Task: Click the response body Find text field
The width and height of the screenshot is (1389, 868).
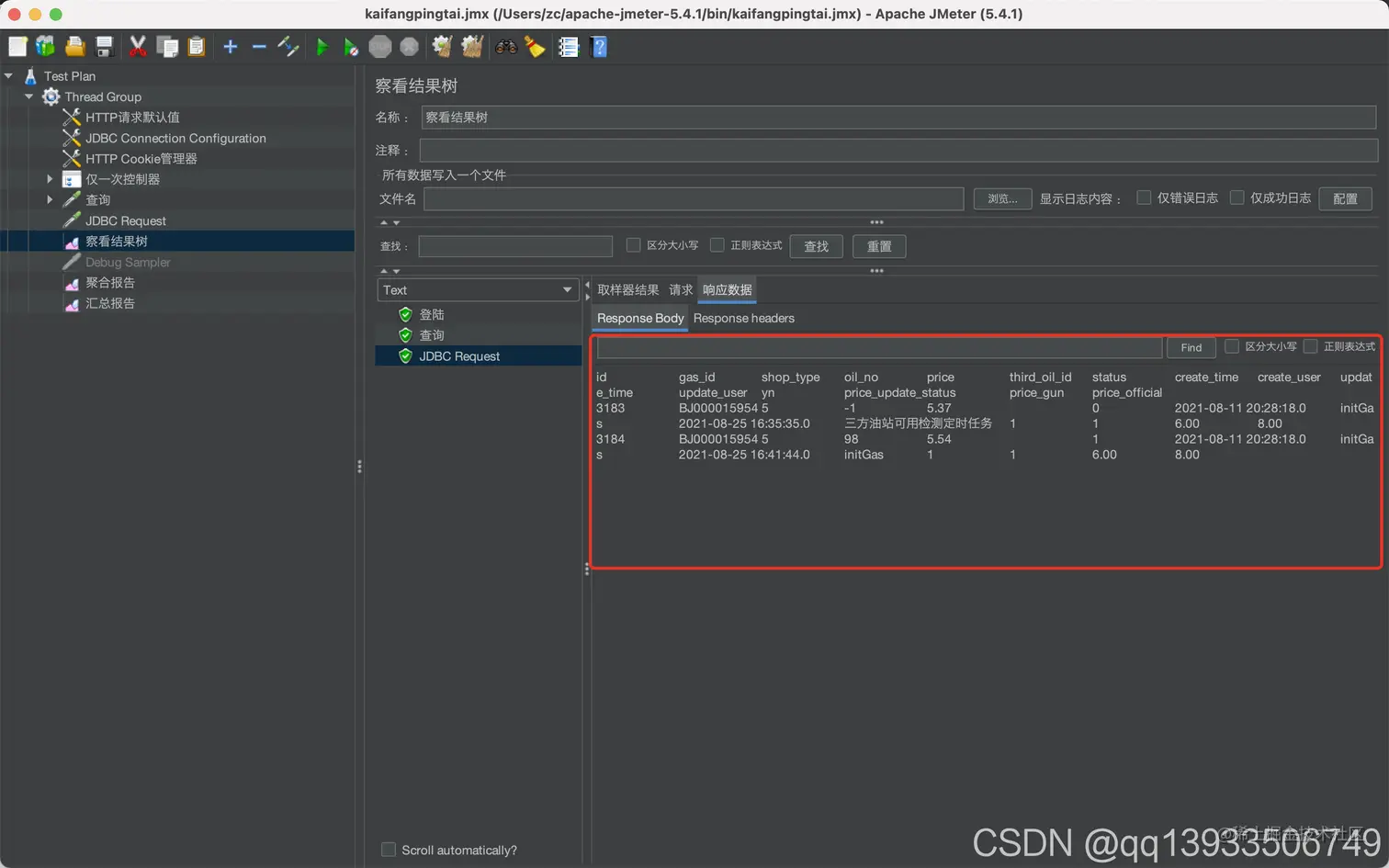Action: [x=879, y=347]
